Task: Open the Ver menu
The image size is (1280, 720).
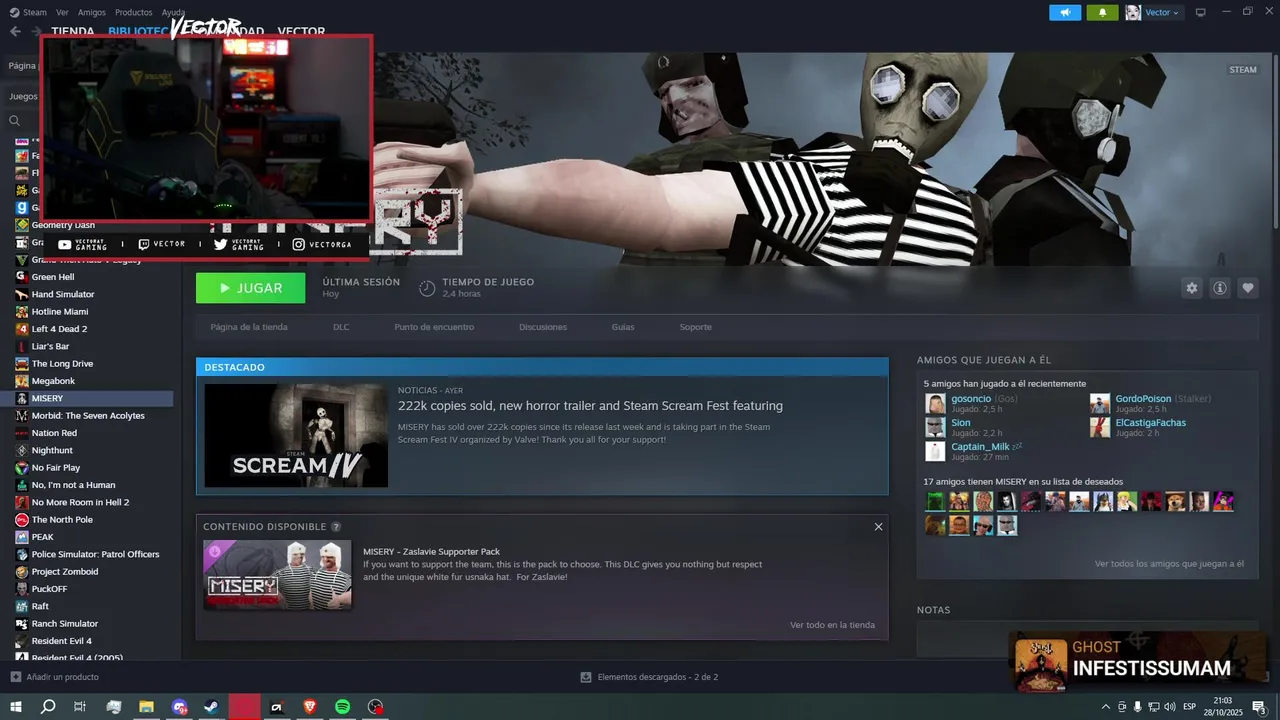Action: (x=63, y=12)
